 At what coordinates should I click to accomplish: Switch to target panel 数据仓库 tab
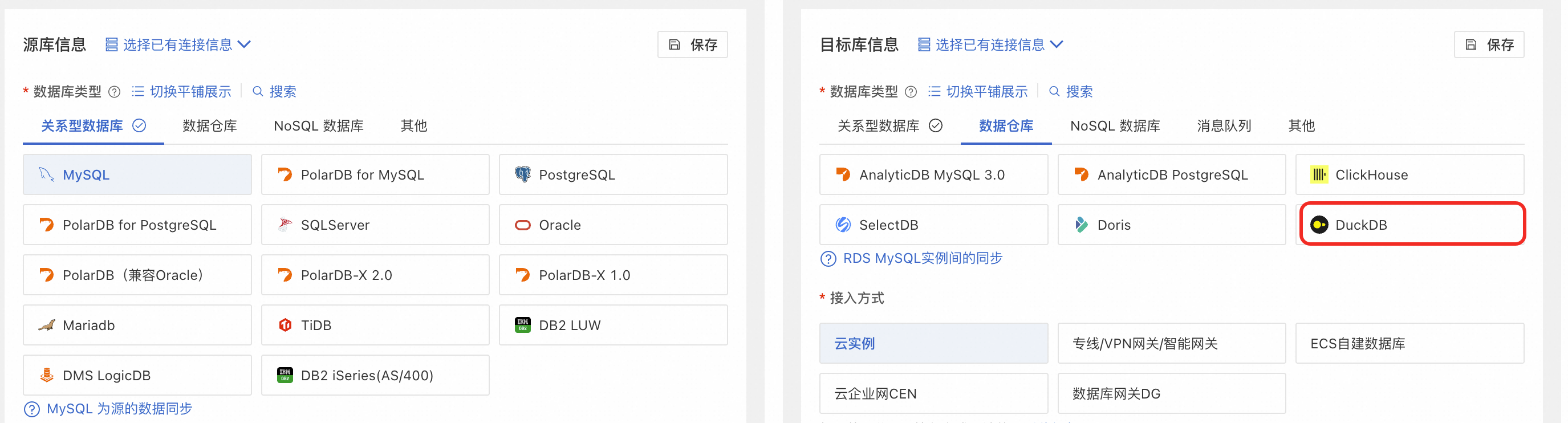click(1006, 126)
